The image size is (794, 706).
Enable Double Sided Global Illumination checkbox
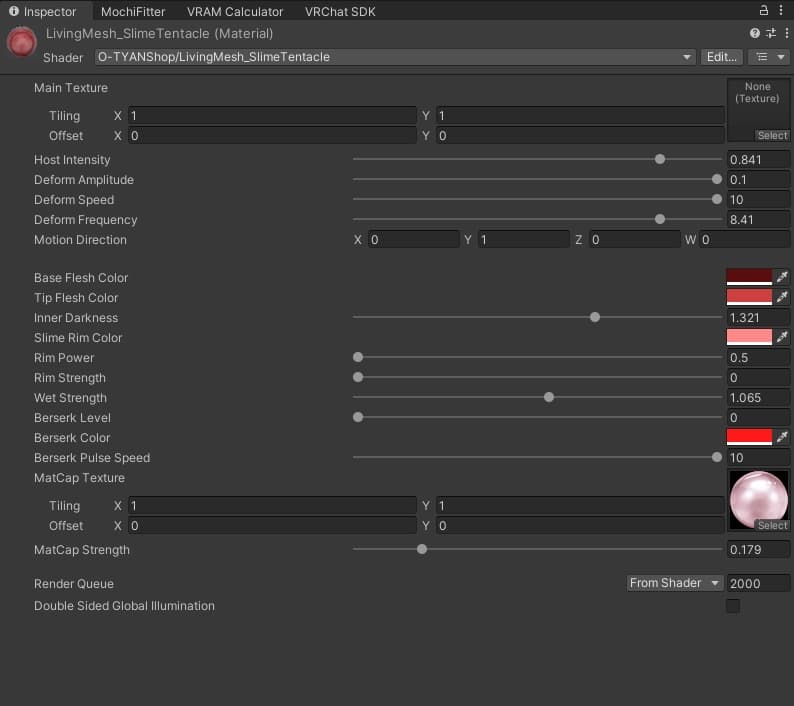(x=733, y=606)
